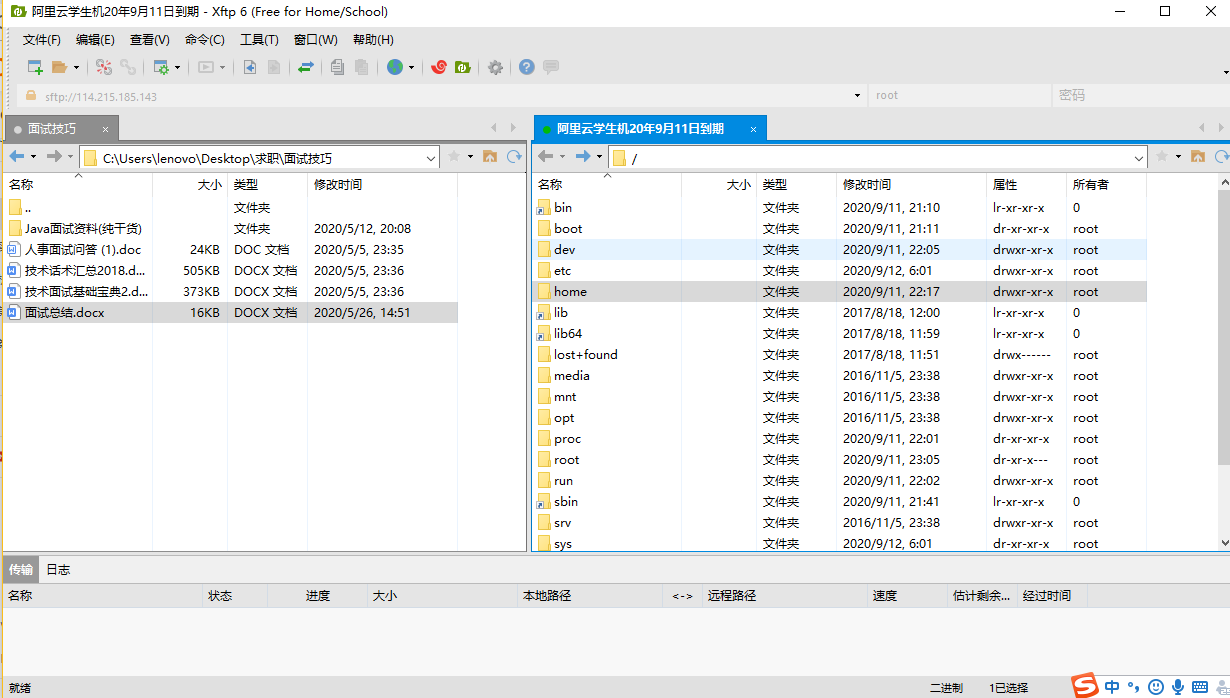This screenshot has width=1230, height=698.
Task: Close the 阿里云学生机 remote tab
Action: [754, 129]
